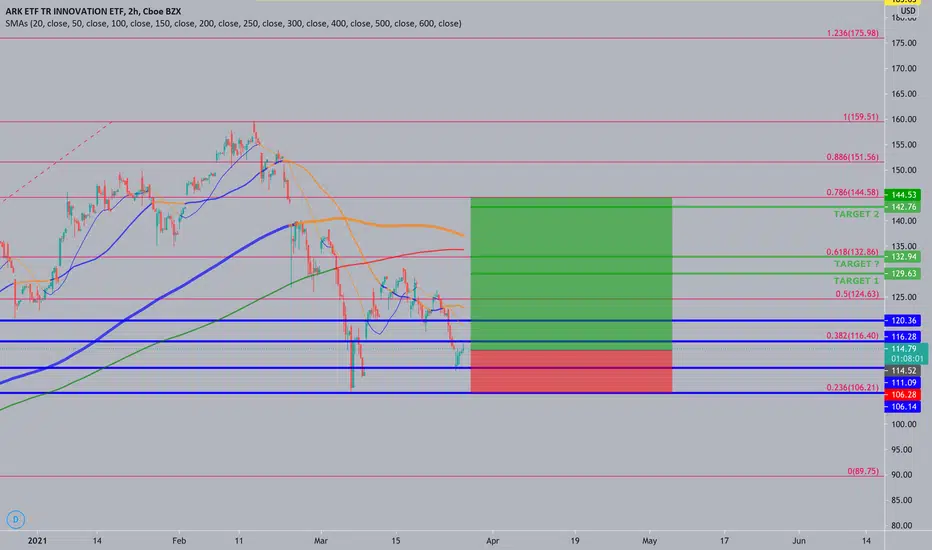
Task: Select the 0.5(124.63) Fibonacci level label
Action: point(857,294)
